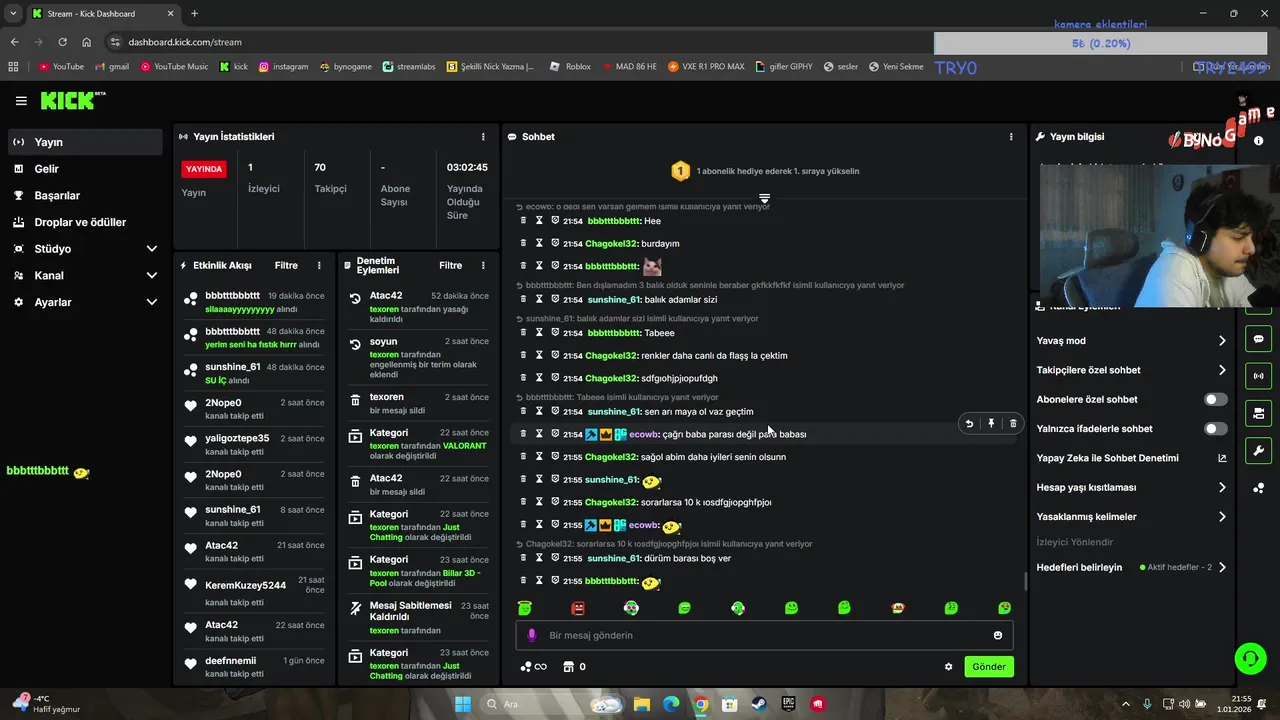Select Yayın in left sidebar
Image resolution: width=1280 pixels, height=720 pixels.
pyautogui.click(x=85, y=142)
